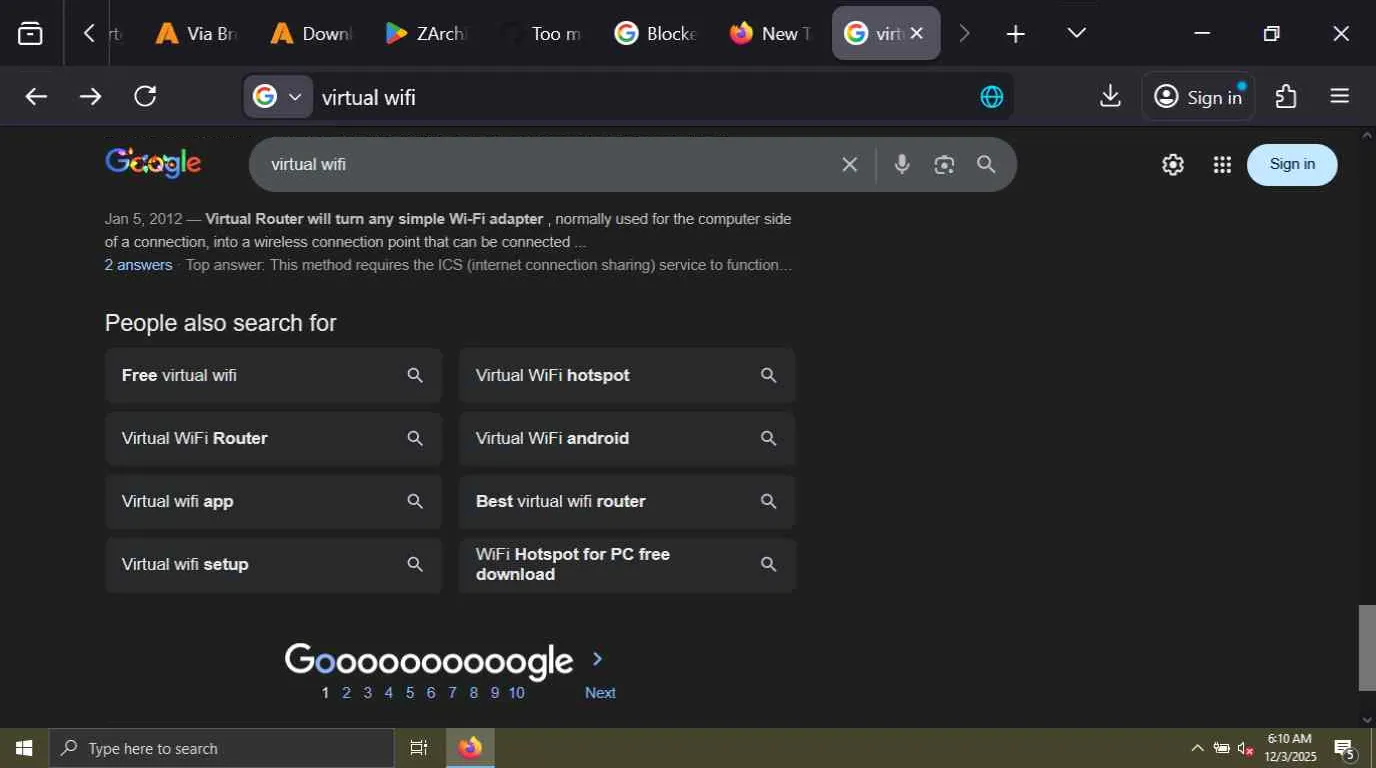Go to results page 5

tap(410, 693)
